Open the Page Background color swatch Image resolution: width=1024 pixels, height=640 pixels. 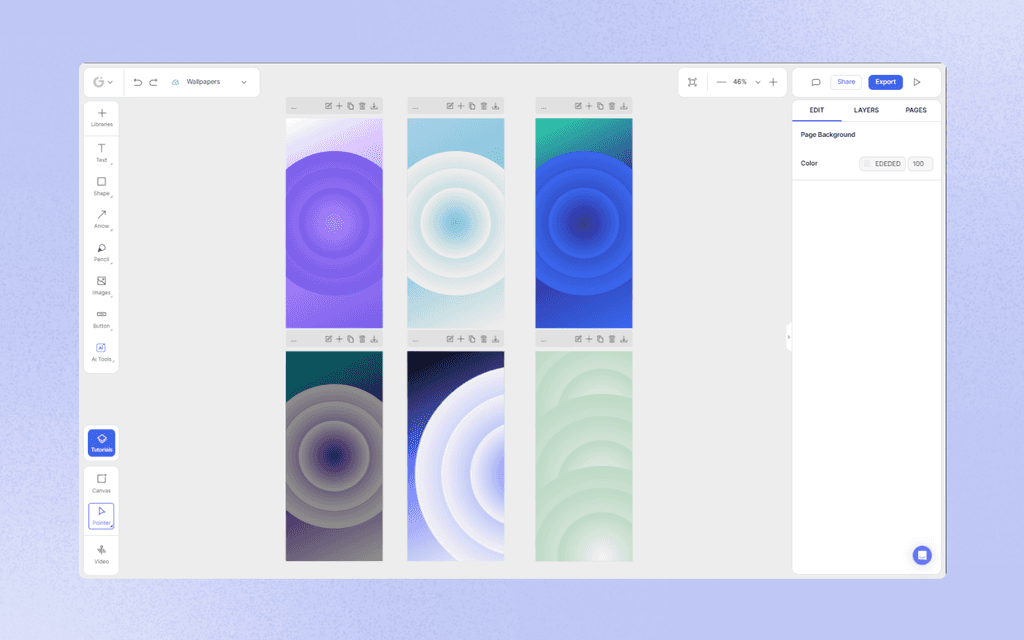866,163
